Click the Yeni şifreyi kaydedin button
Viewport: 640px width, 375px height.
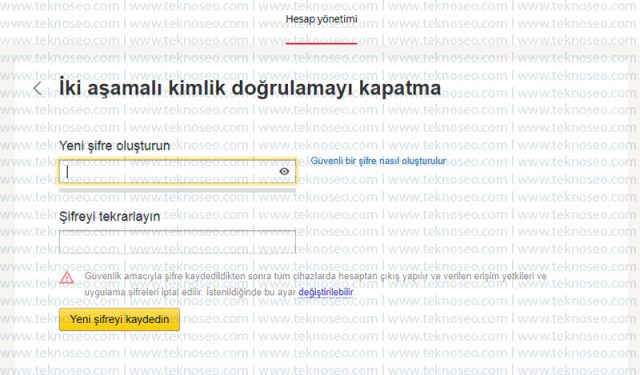pyautogui.click(x=119, y=319)
